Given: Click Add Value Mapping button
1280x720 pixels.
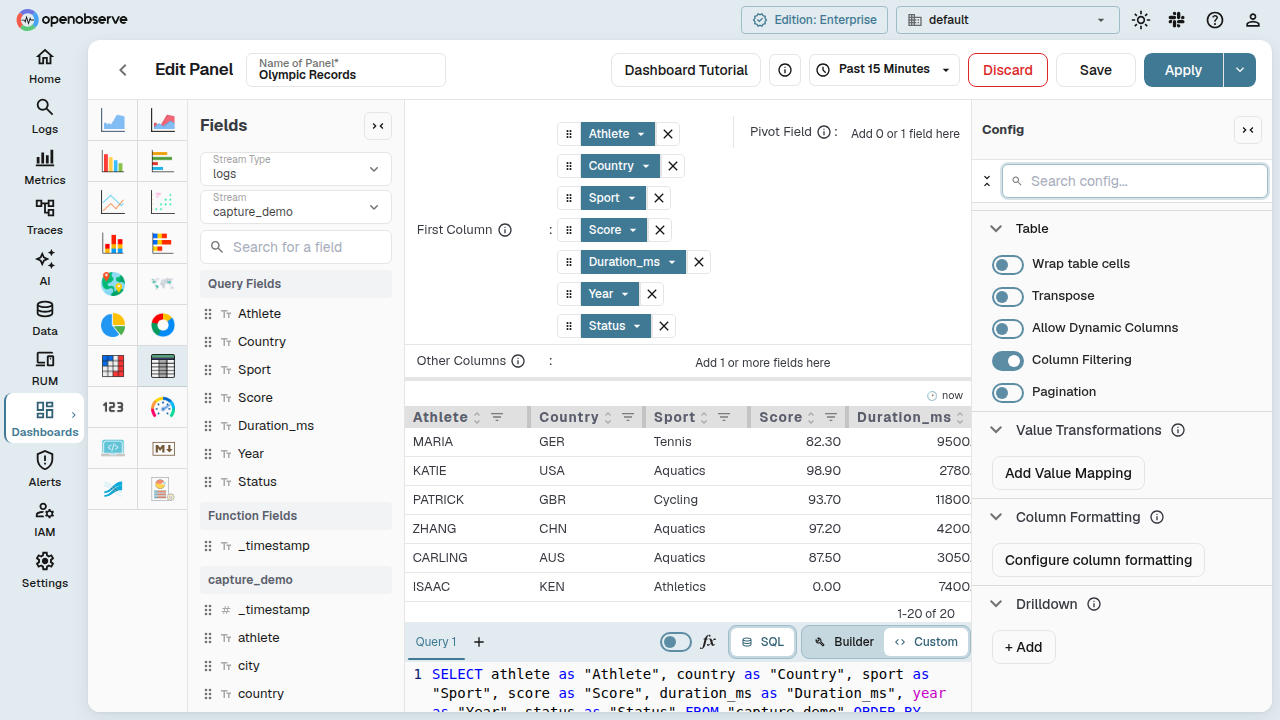Looking at the screenshot, I should (1068, 473).
